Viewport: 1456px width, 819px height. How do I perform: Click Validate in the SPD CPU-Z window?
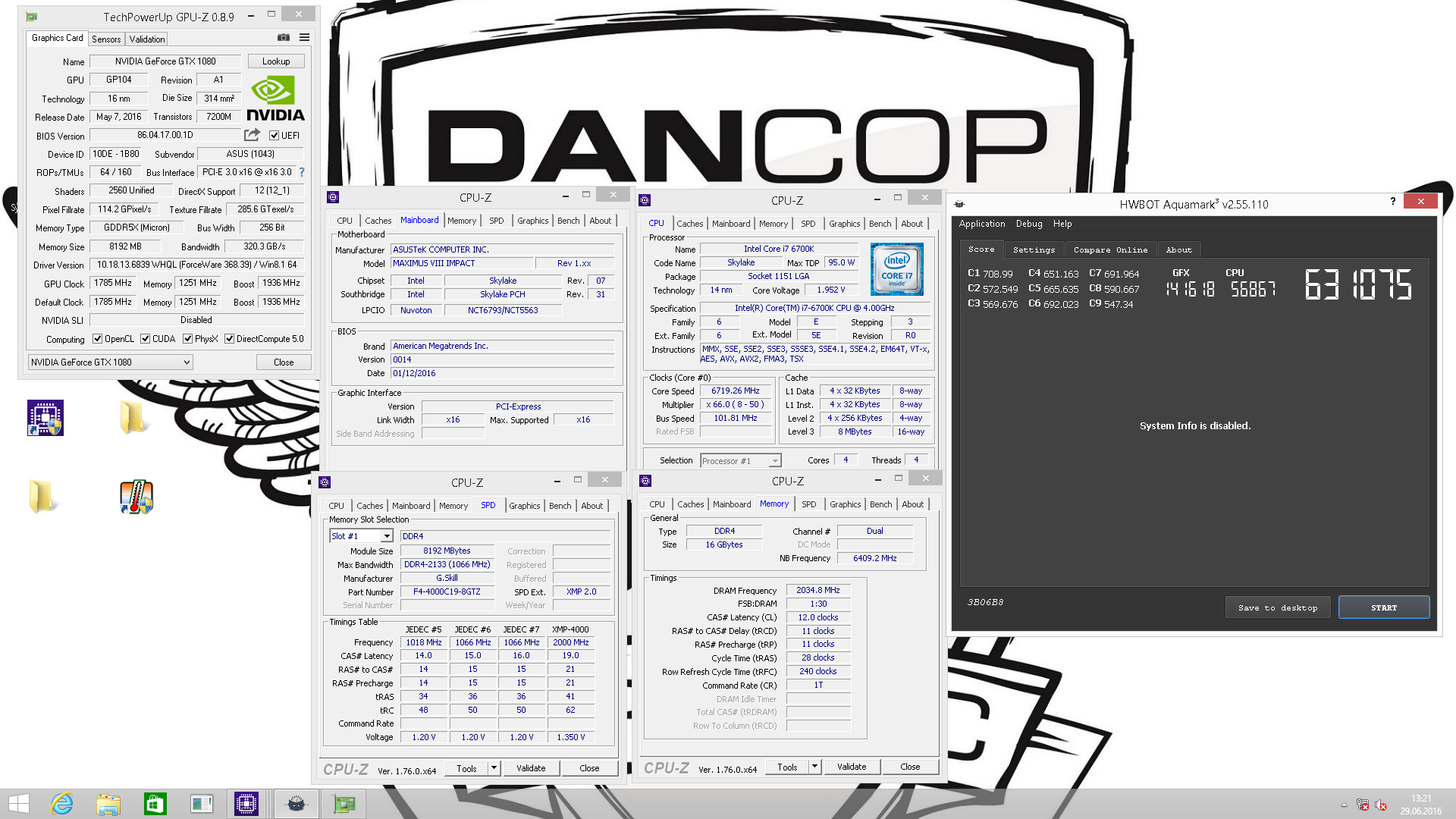pos(531,768)
